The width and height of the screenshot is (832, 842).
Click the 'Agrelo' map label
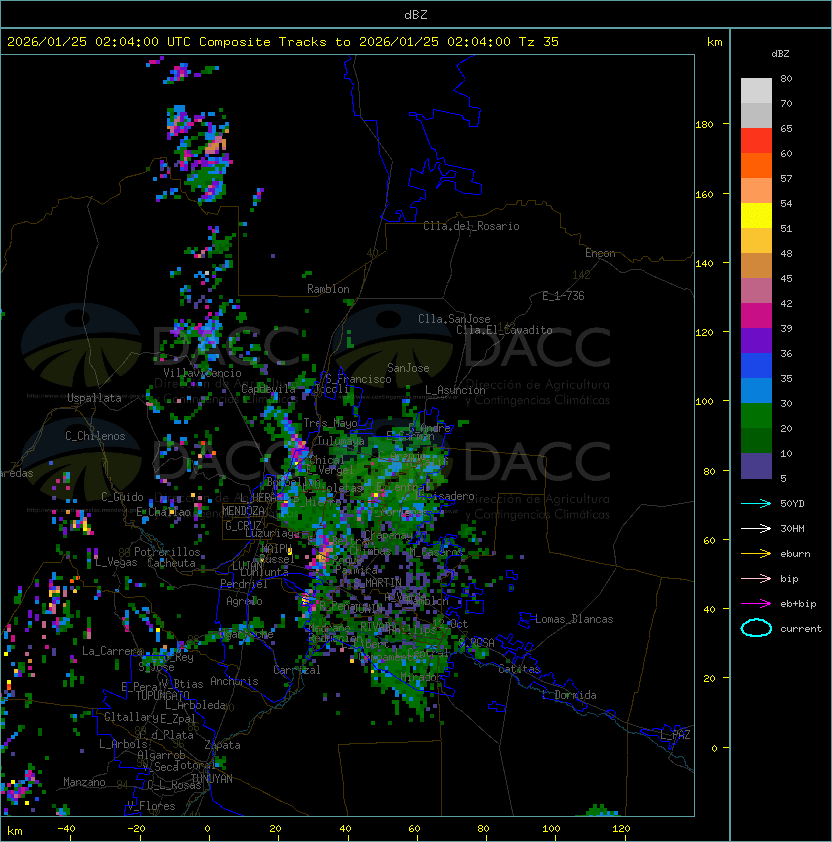point(244,601)
